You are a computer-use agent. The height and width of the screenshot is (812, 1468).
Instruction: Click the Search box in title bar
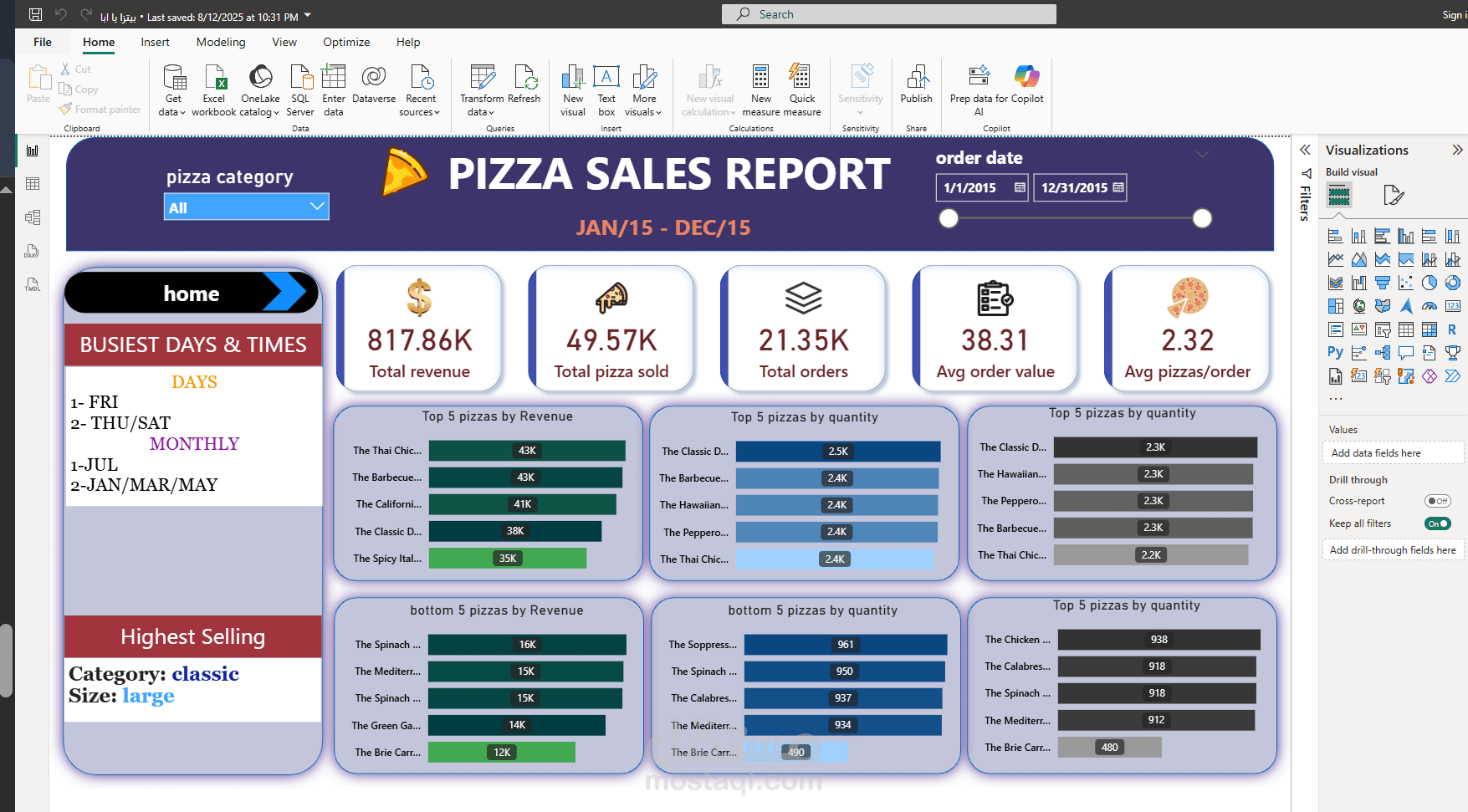tap(889, 14)
